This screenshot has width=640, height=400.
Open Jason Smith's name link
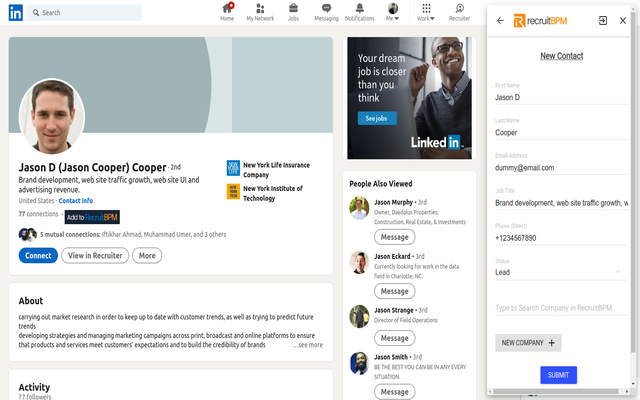coord(391,357)
